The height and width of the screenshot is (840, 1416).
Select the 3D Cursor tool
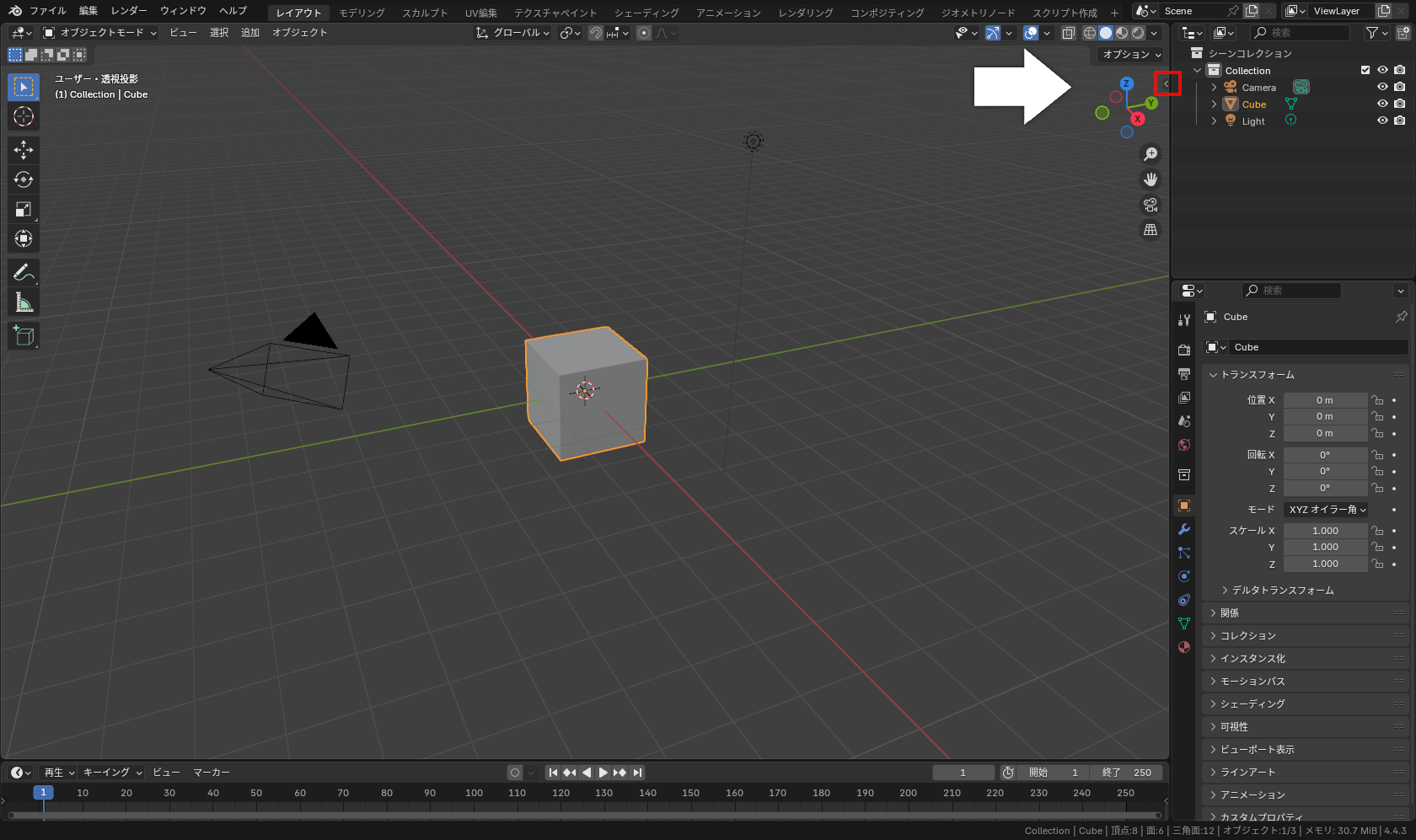(24, 116)
